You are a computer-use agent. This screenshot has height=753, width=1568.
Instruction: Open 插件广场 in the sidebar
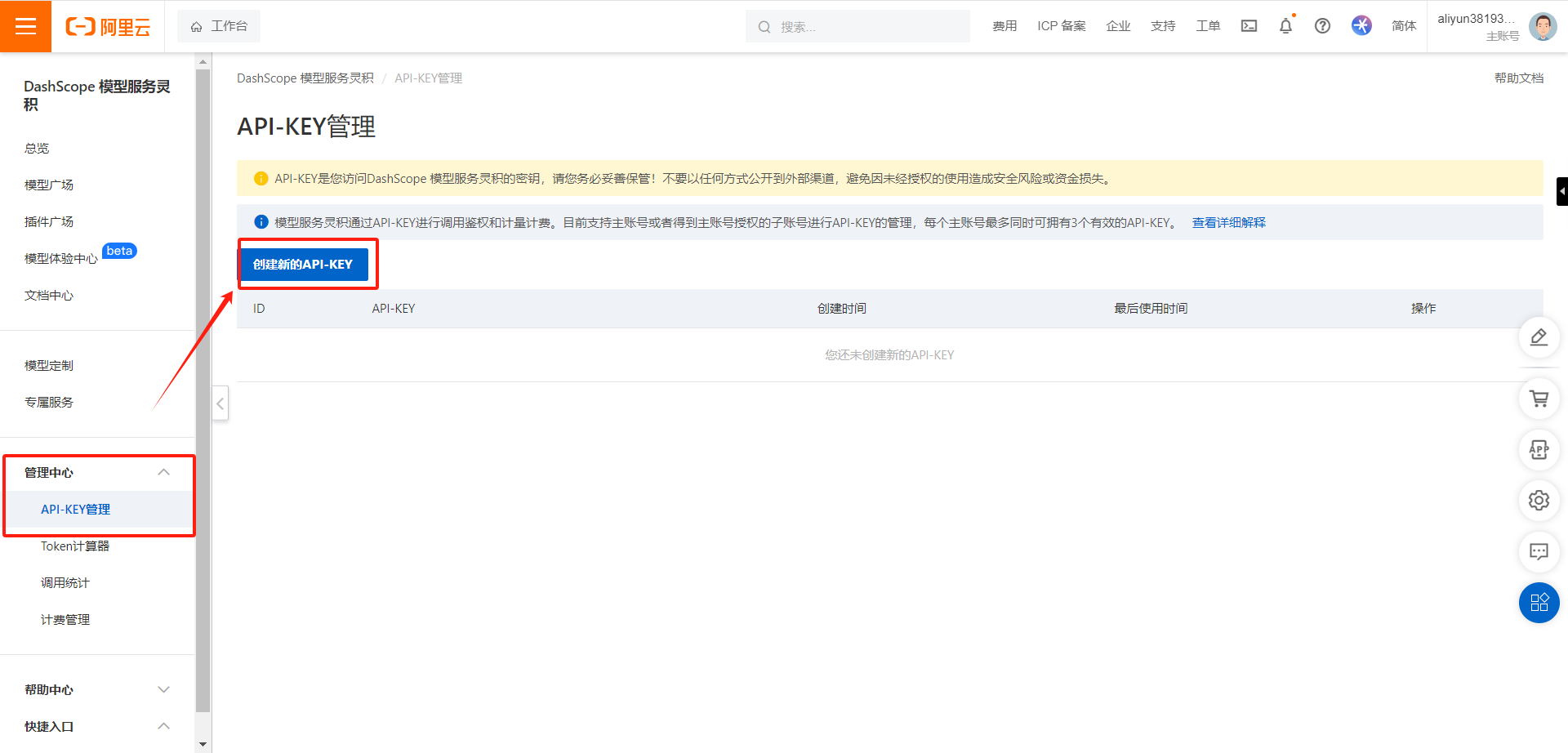(49, 221)
